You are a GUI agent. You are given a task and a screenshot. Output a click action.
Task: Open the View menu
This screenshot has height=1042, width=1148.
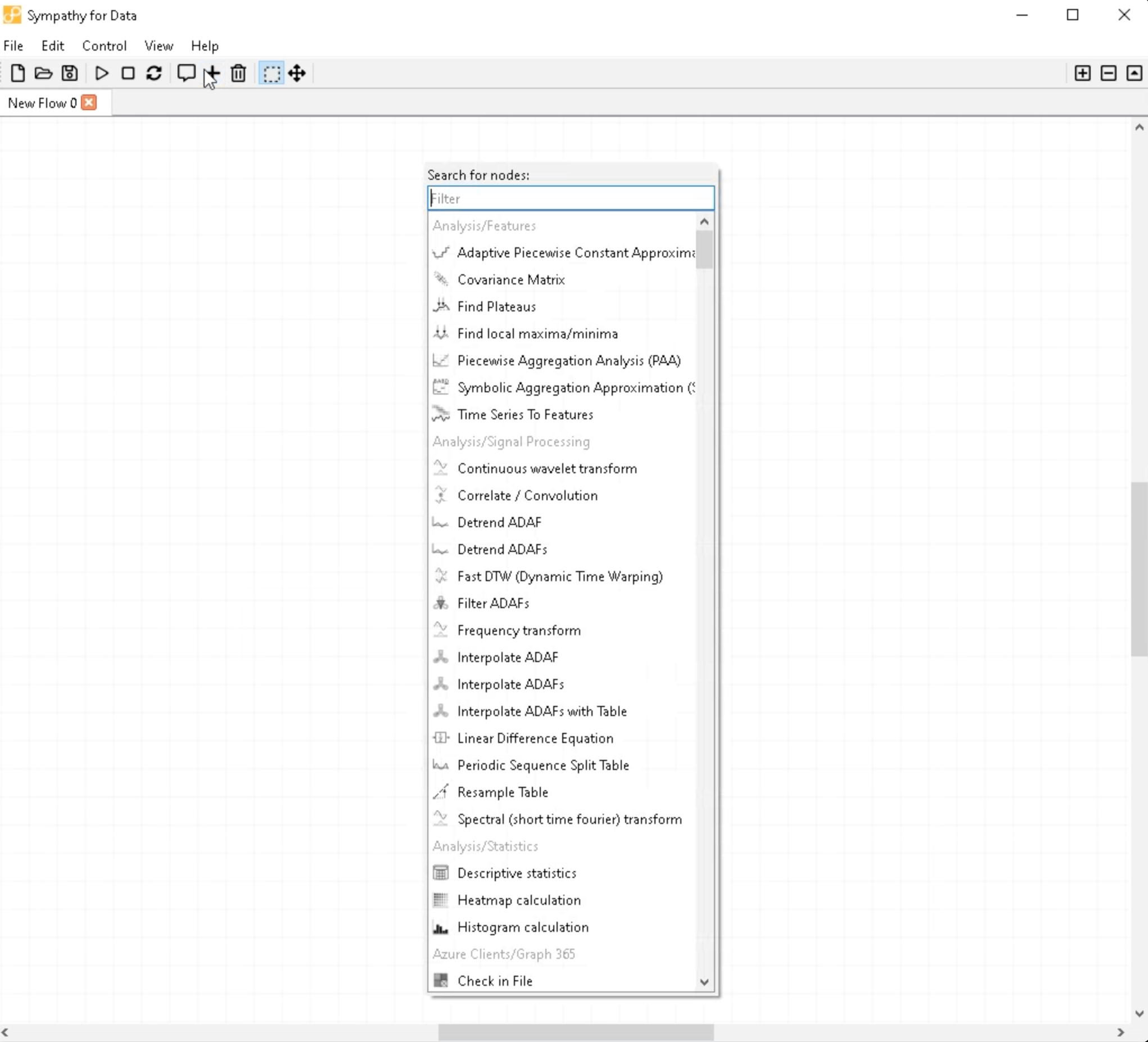[x=159, y=46]
